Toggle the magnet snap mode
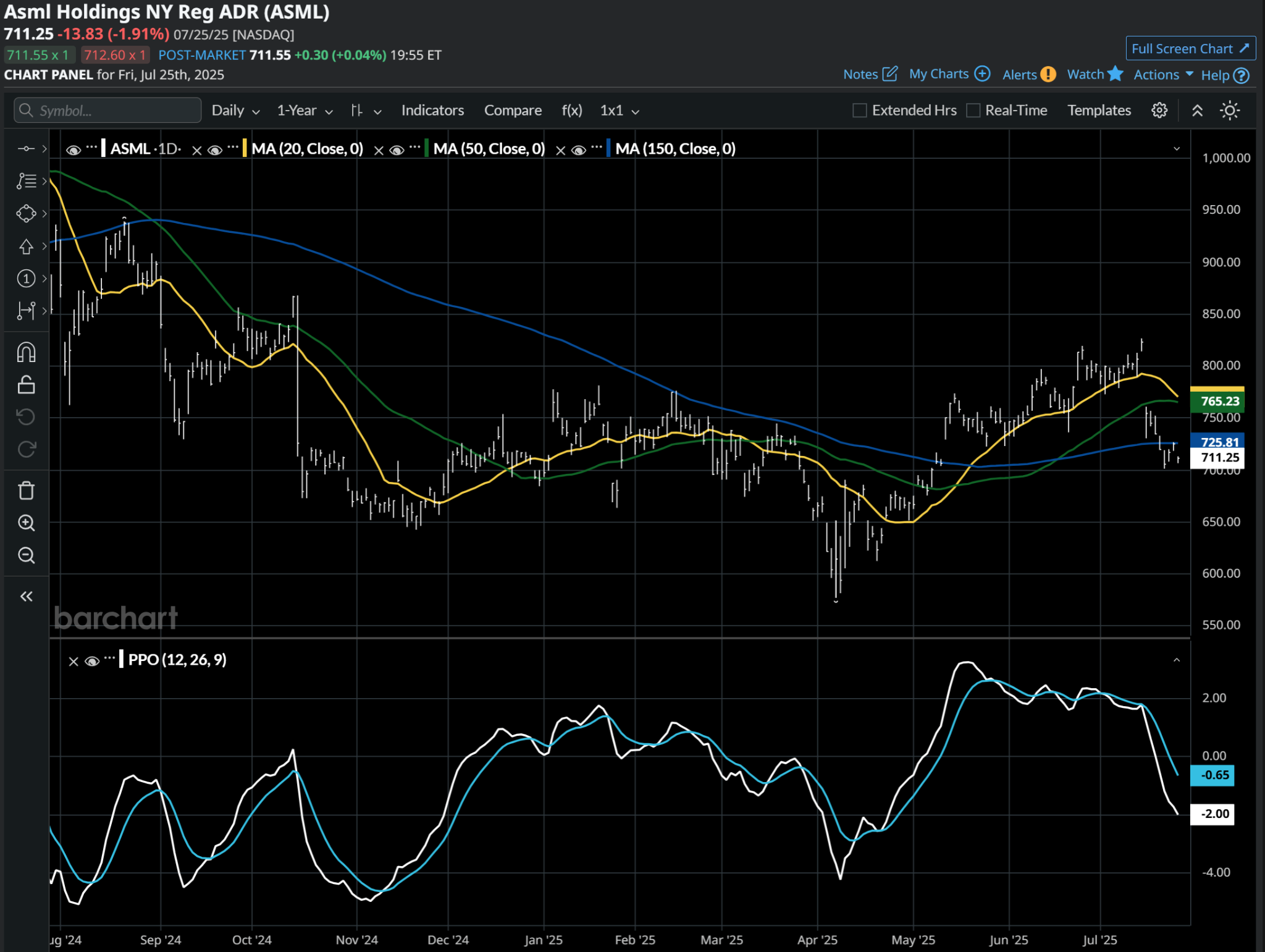This screenshot has width=1265, height=952. [26, 352]
